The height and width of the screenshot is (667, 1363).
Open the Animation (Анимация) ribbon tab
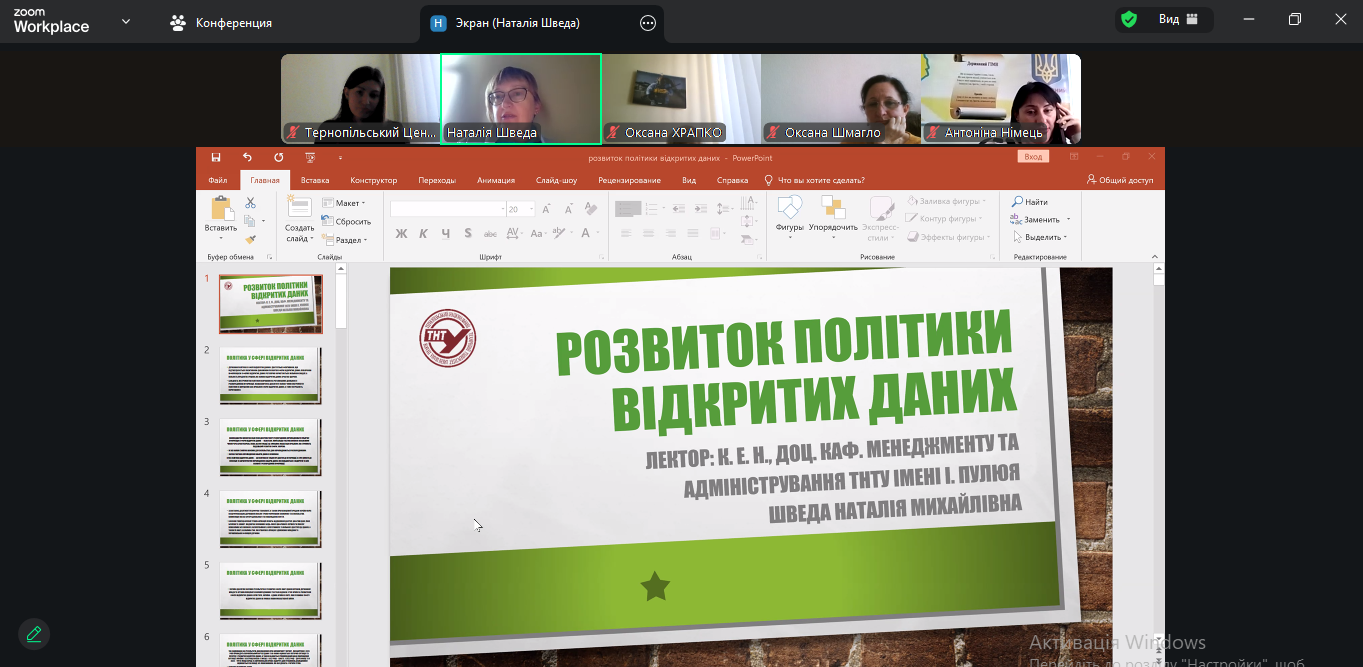496,180
